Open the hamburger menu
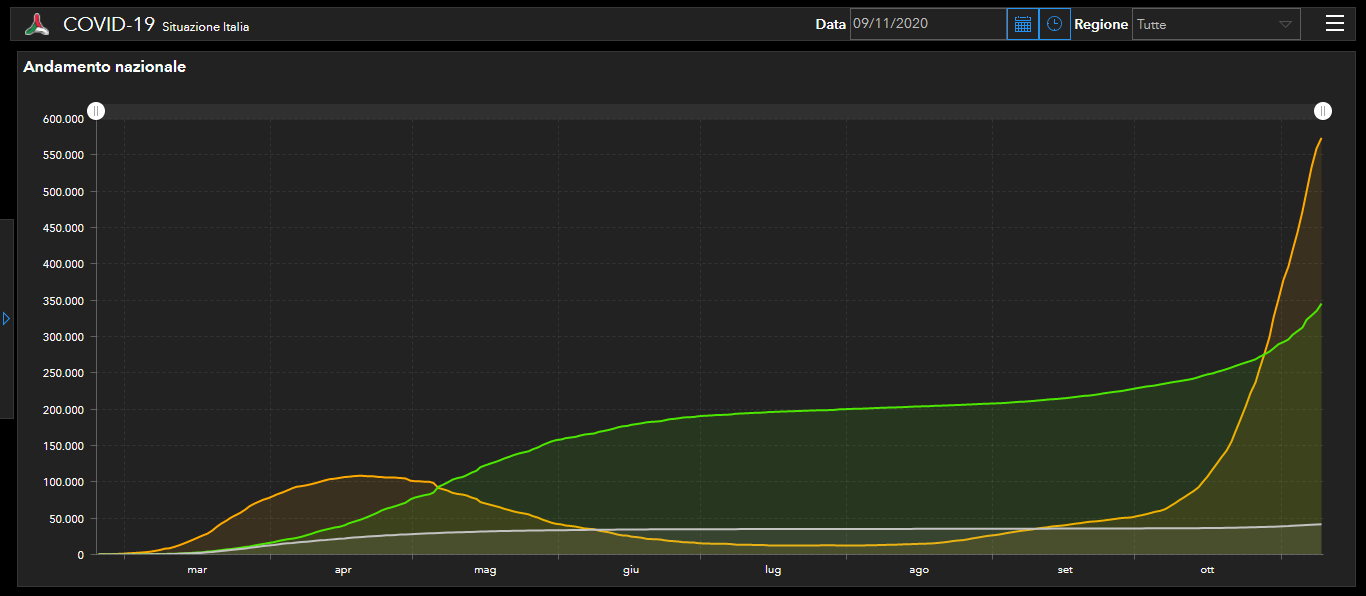 1334,24
